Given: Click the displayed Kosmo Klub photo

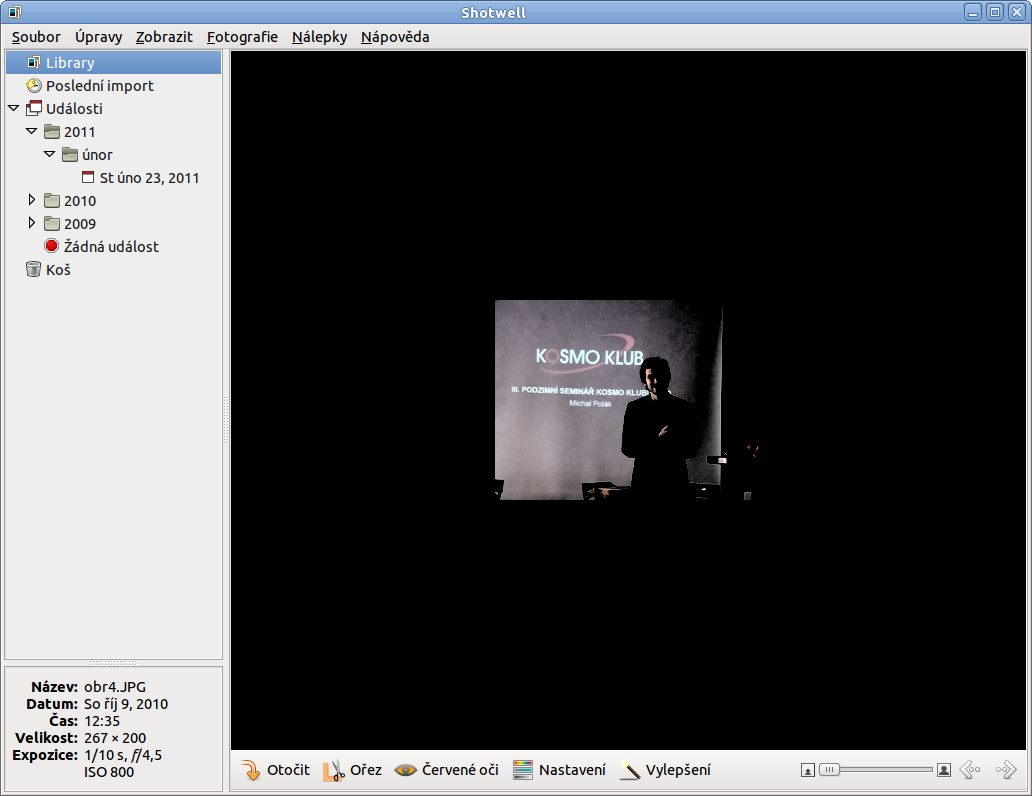Looking at the screenshot, I should point(608,400).
